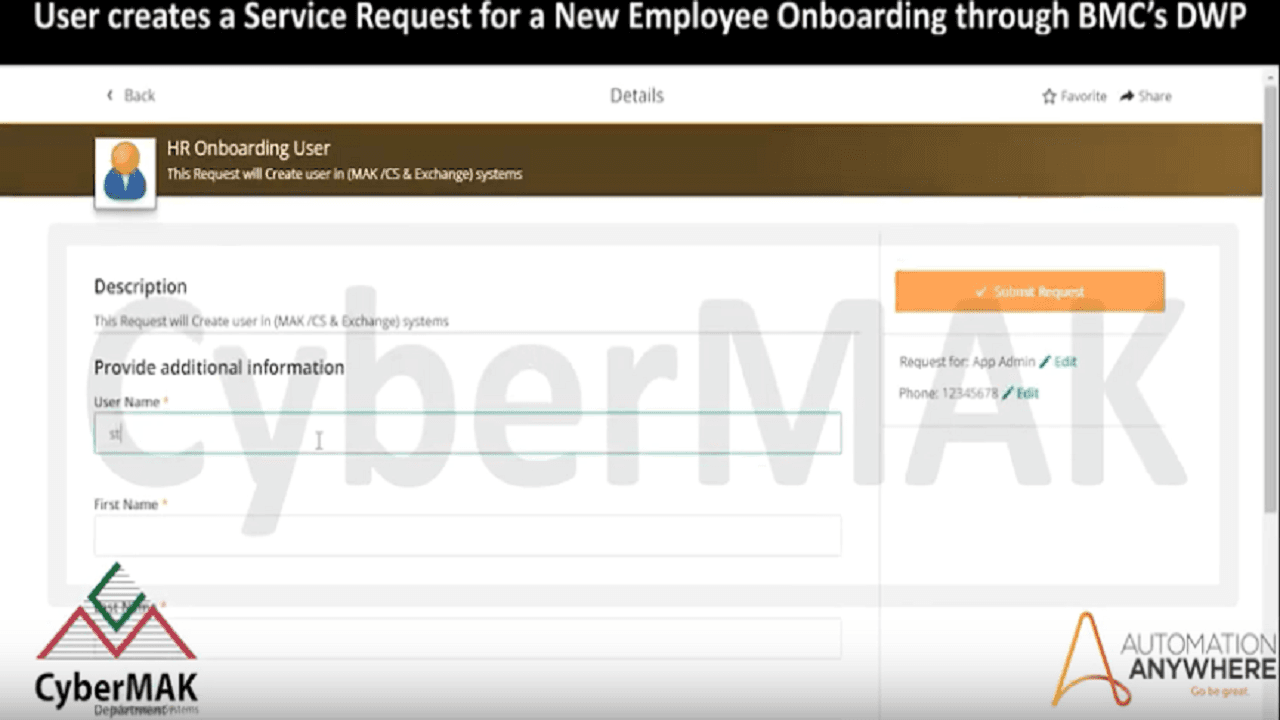Click 'Provide additional information' heading
1280x720 pixels.
click(x=219, y=367)
